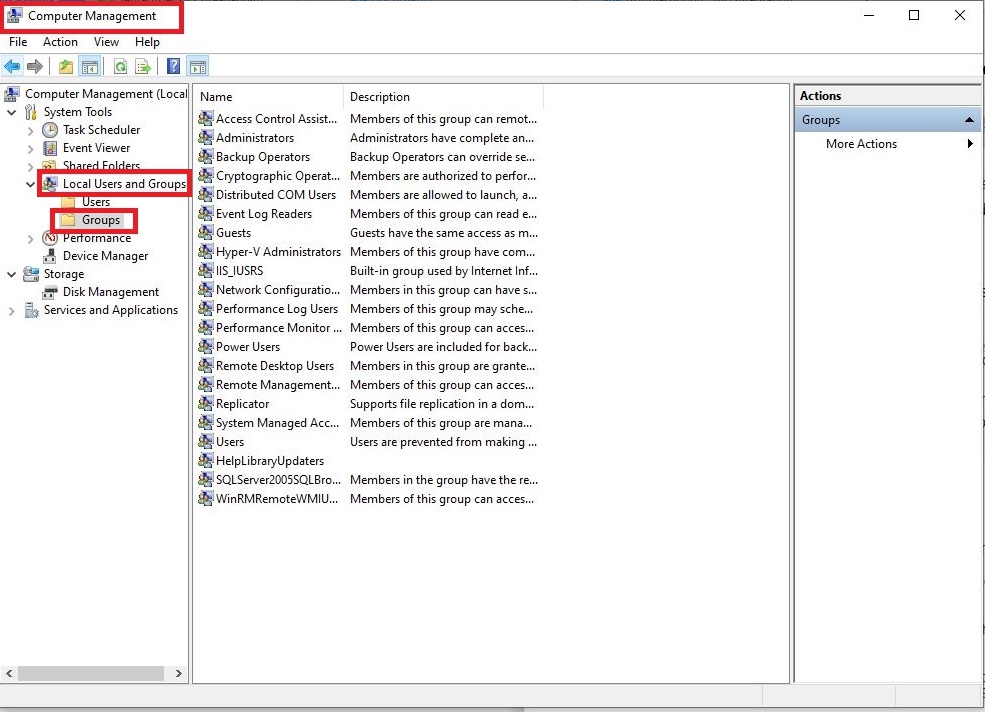Expand the Task Scheduler node
This screenshot has height=712, width=985.
click(30, 131)
